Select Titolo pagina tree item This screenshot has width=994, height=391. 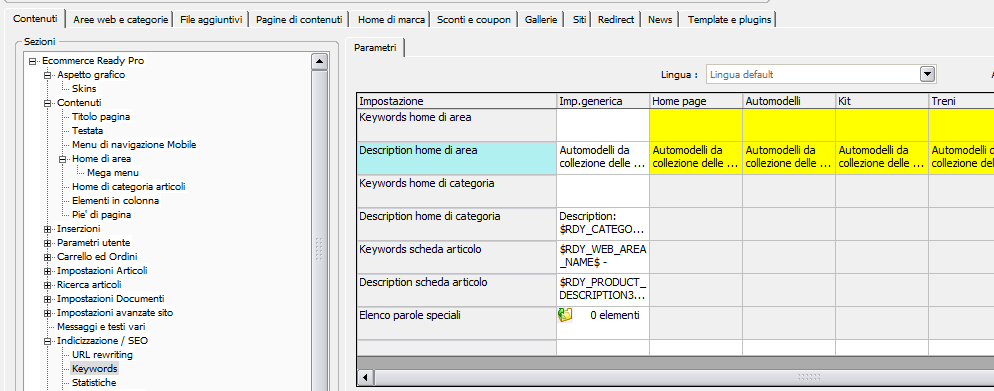[101, 117]
